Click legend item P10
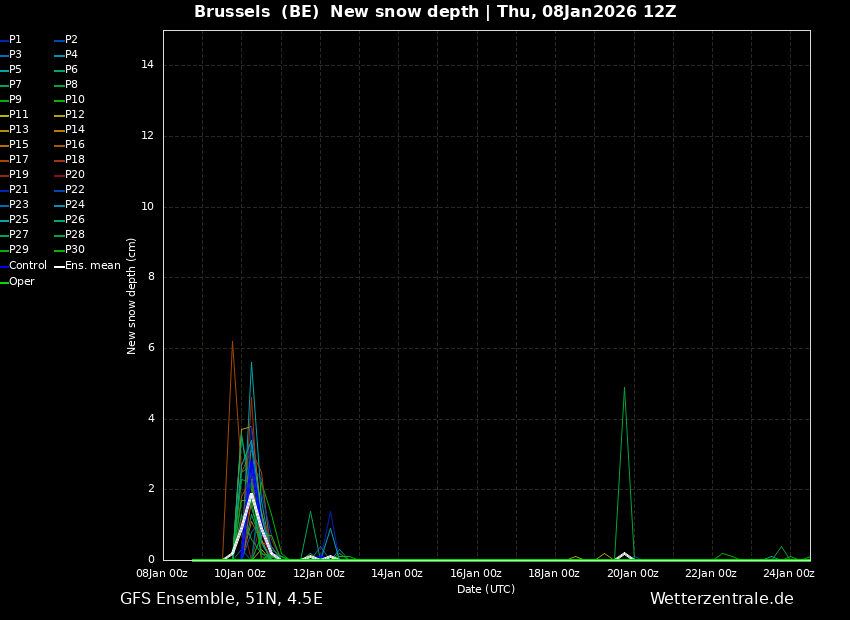The image size is (850, 620). [69, 100]
